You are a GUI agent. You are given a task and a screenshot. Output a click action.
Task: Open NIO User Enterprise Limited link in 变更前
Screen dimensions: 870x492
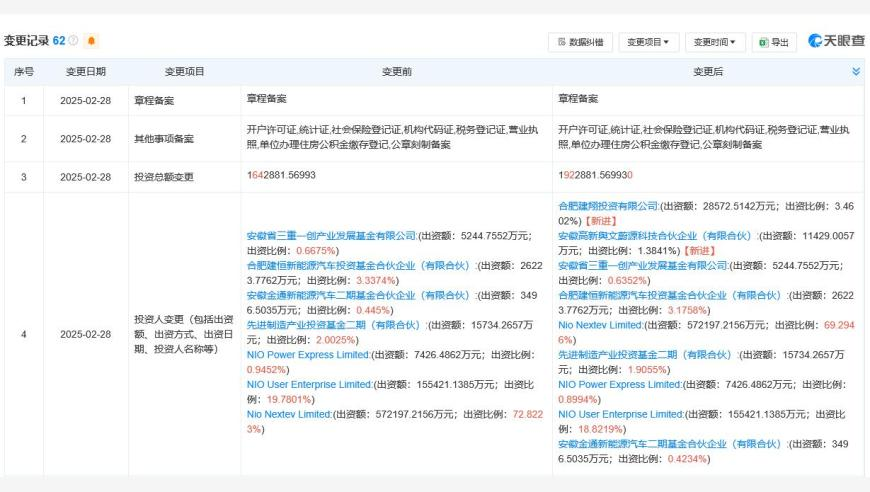(310, 384)
